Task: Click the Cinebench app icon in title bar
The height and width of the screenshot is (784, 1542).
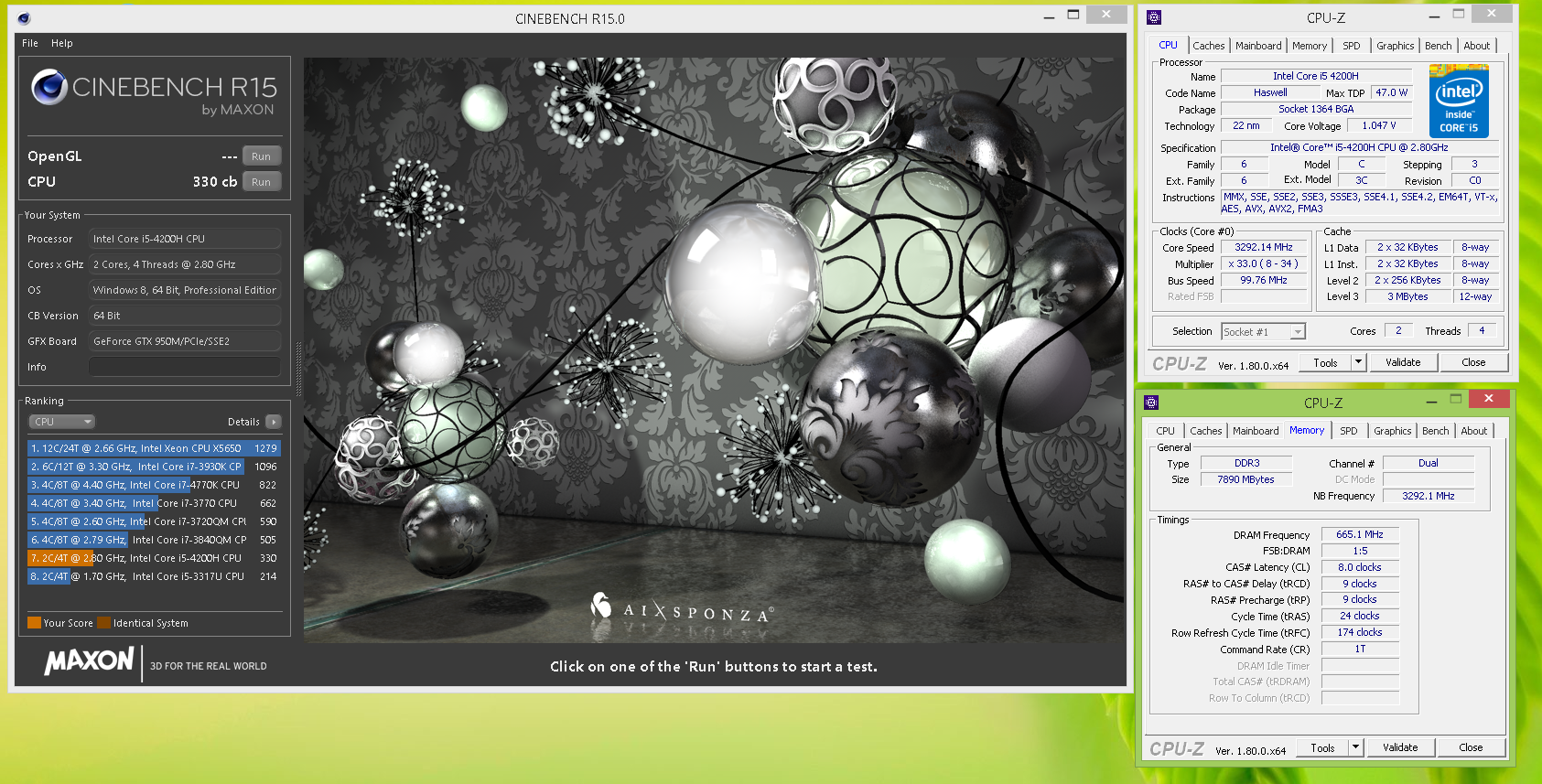Action: tap(24, 18)
